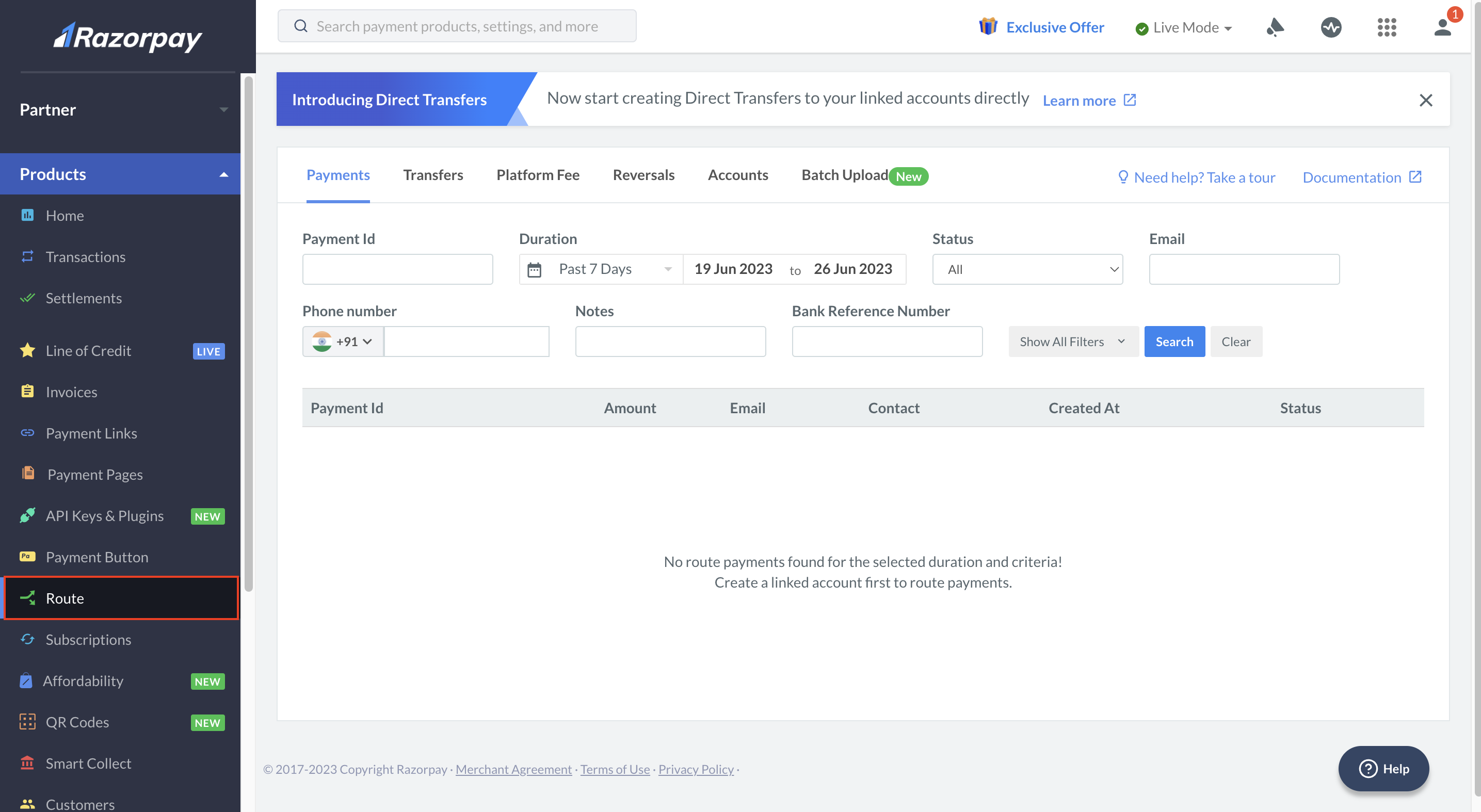Image resolution: width=1481 pixels, height=812 pixels.
Task: Click the Created At column header
Action: [x=1084, y=408]
